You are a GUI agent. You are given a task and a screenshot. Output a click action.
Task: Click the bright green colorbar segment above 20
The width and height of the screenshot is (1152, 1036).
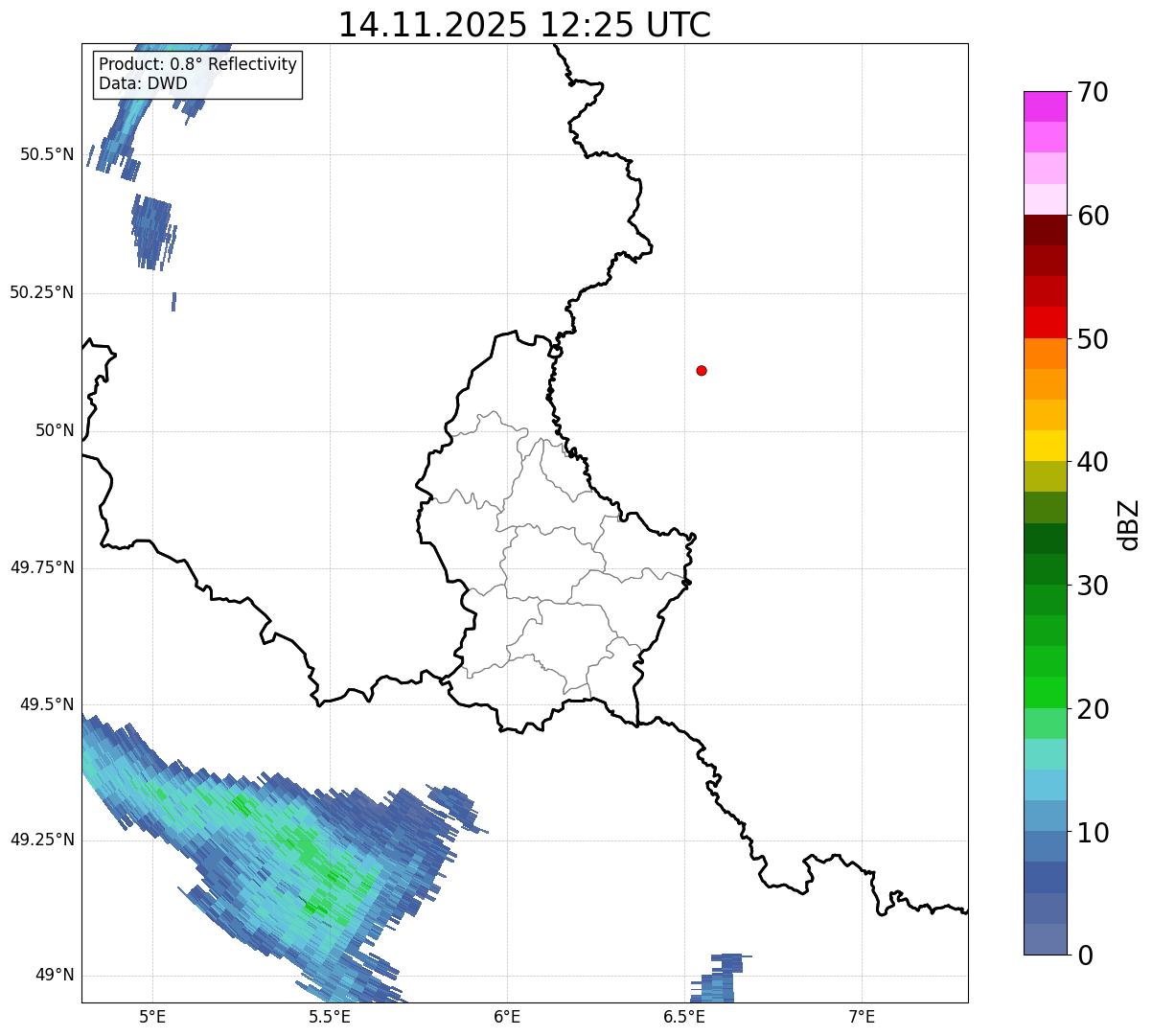pos(1046,692)
